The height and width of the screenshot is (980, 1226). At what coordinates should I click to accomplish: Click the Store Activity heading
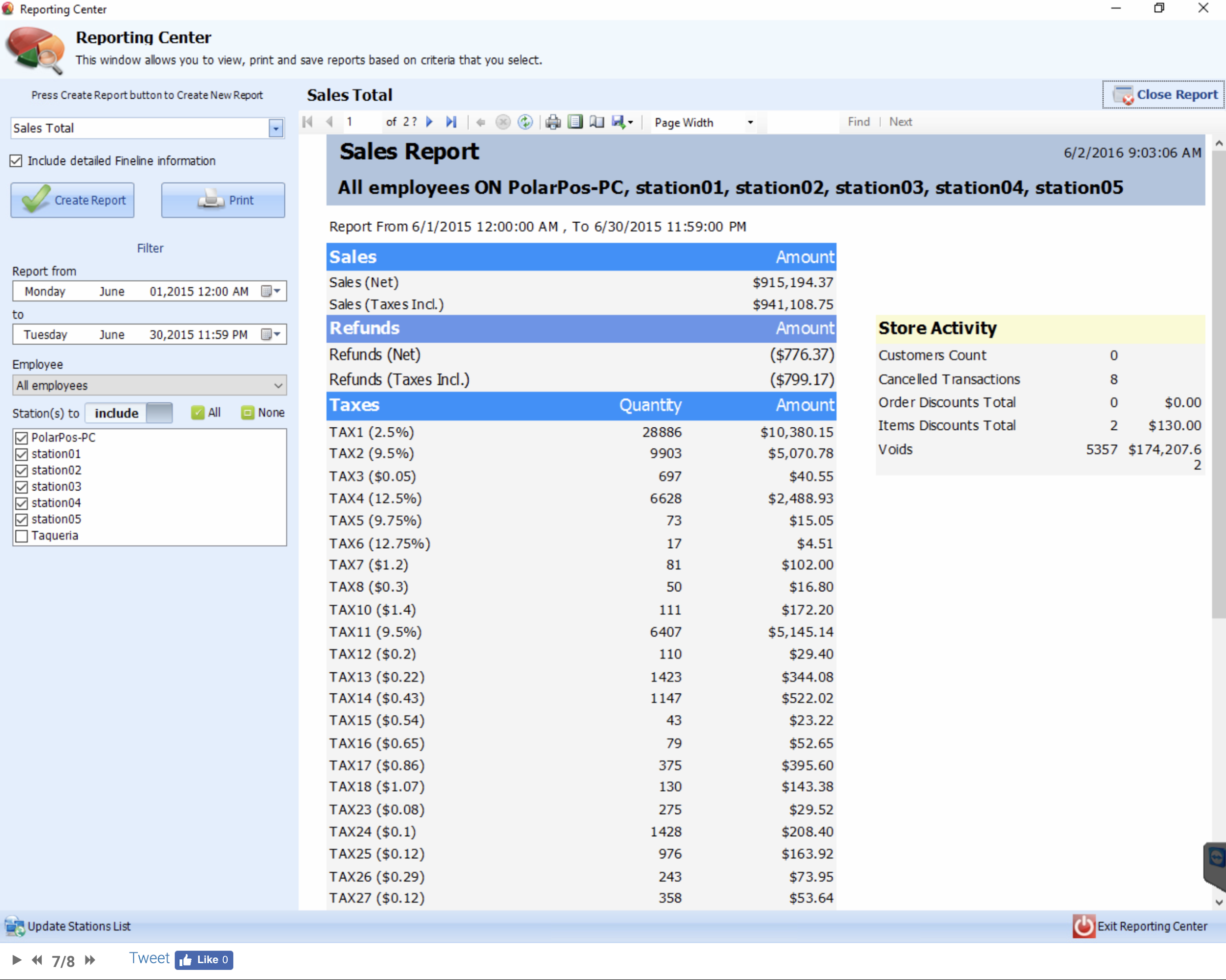(937, 328)
